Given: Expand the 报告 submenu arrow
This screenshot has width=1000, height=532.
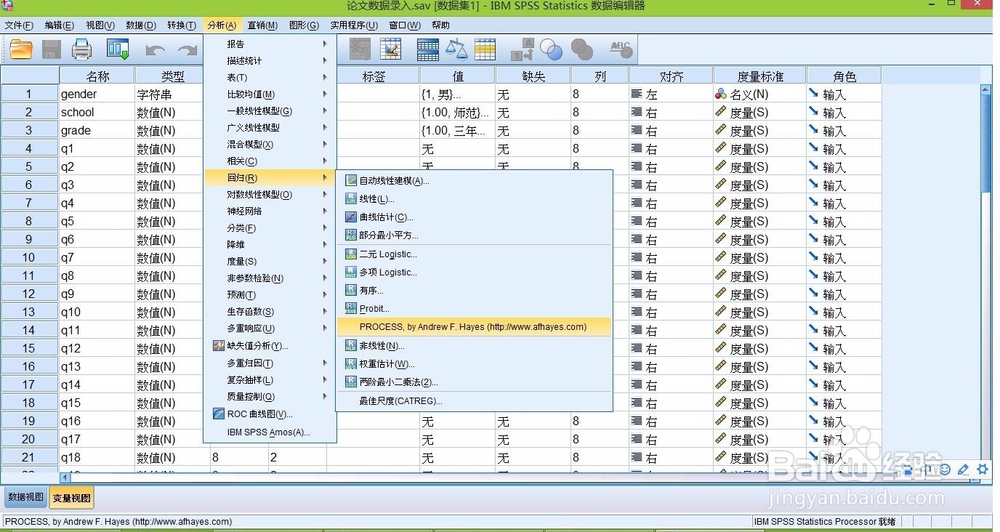Looking at the screenshot, I should (x=325, y=44).
